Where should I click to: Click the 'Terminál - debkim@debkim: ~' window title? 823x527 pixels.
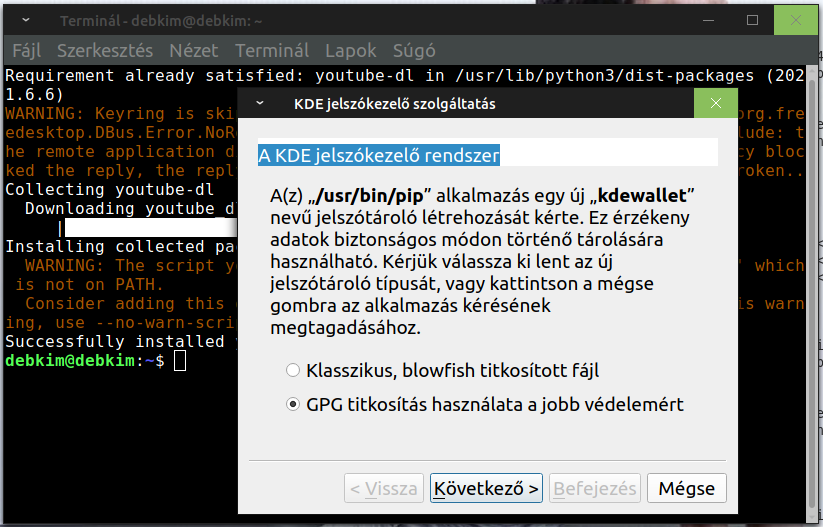coord(161,21)
